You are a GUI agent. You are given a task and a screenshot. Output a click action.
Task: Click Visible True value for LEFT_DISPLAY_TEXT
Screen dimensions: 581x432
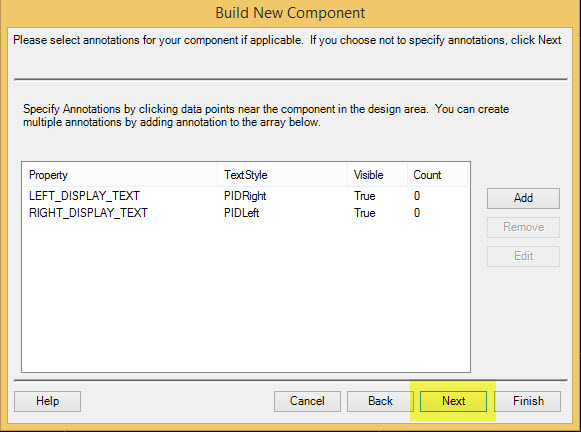[365, 196]
